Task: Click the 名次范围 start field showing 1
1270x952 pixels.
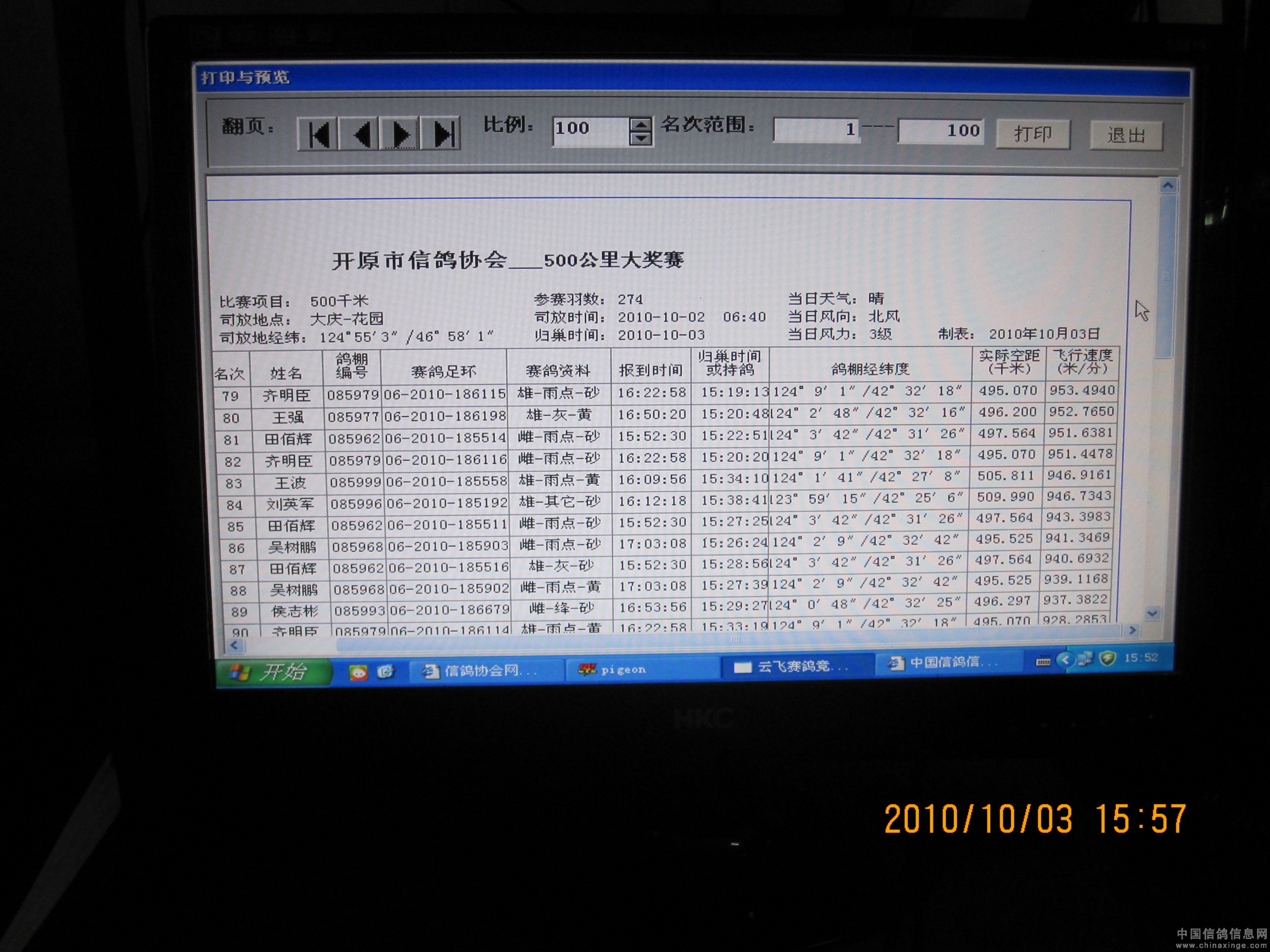Action: point(816,130)
